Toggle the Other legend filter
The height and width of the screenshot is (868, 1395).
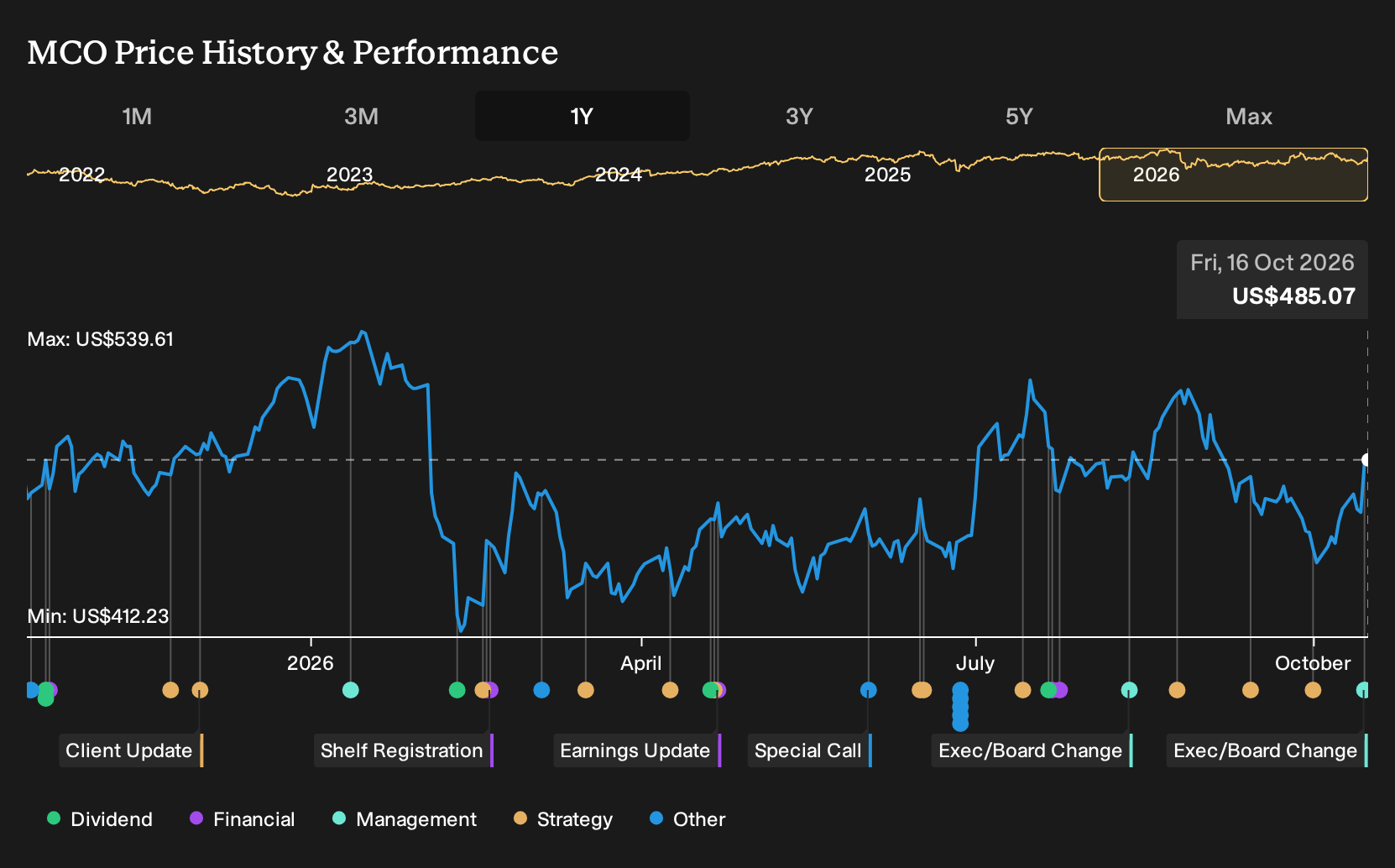click(687, 819)
